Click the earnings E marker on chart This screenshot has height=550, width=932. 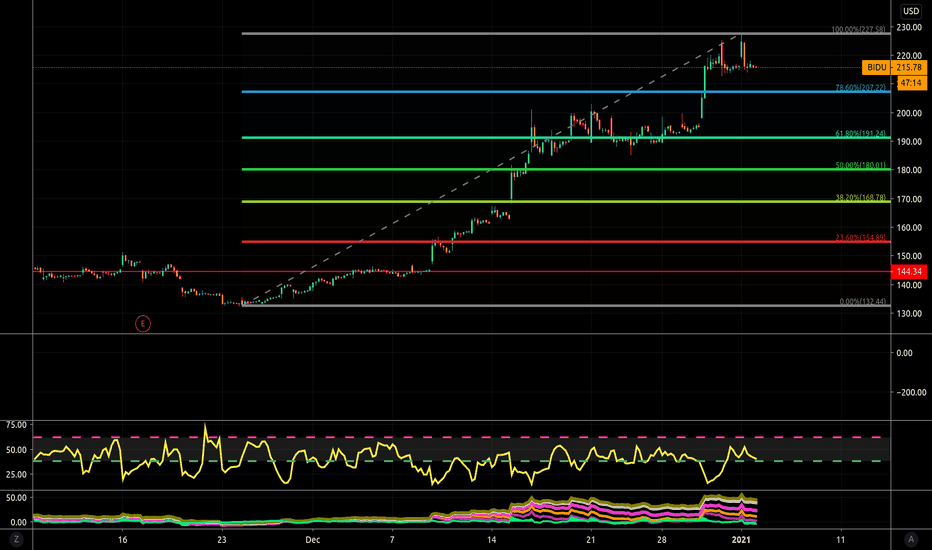(143, 323)
